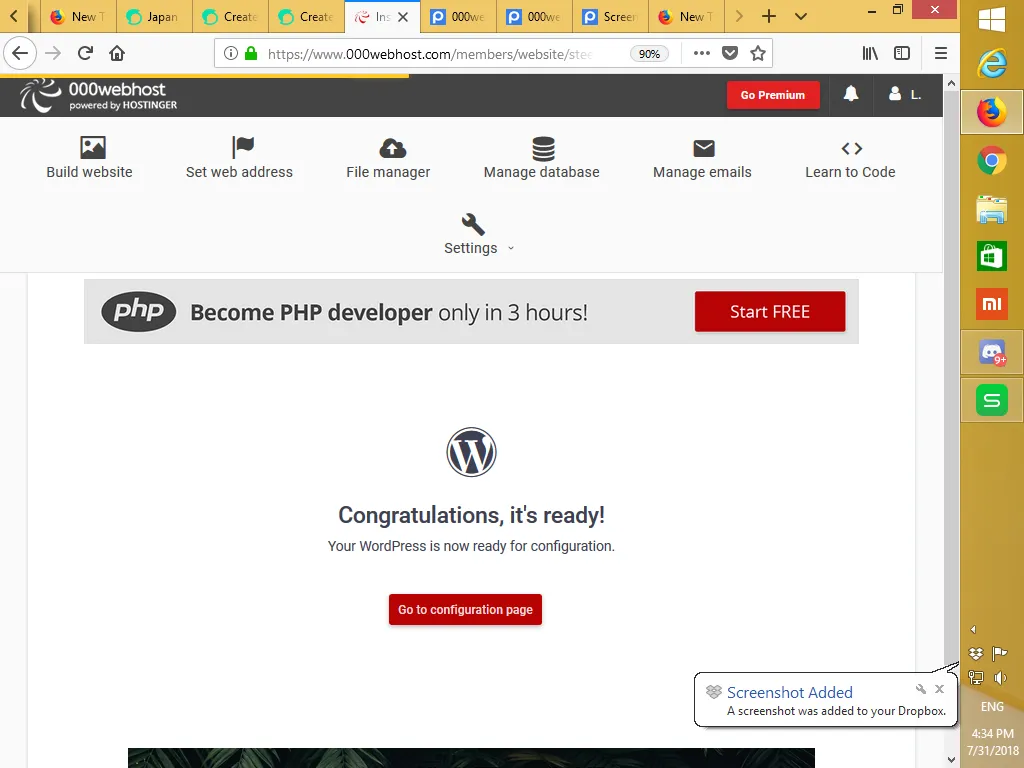1024x768 pixels.
Task: Click the URL address field
Action: 428,54
